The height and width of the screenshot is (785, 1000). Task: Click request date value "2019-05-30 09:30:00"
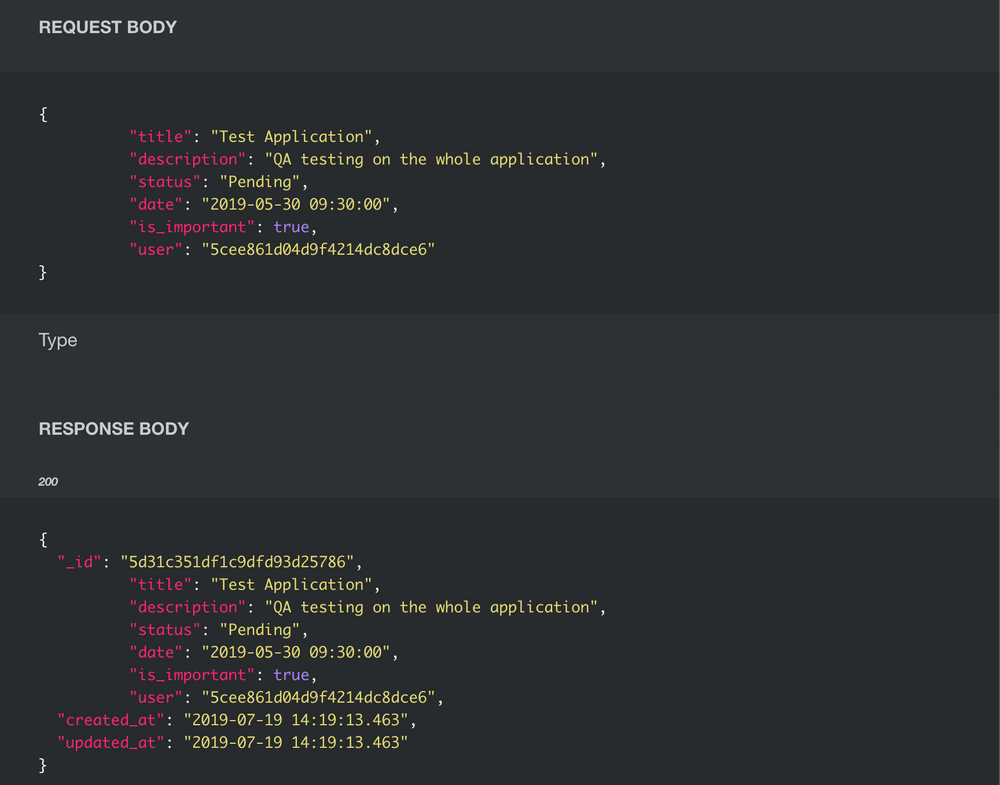coord(295,205)
